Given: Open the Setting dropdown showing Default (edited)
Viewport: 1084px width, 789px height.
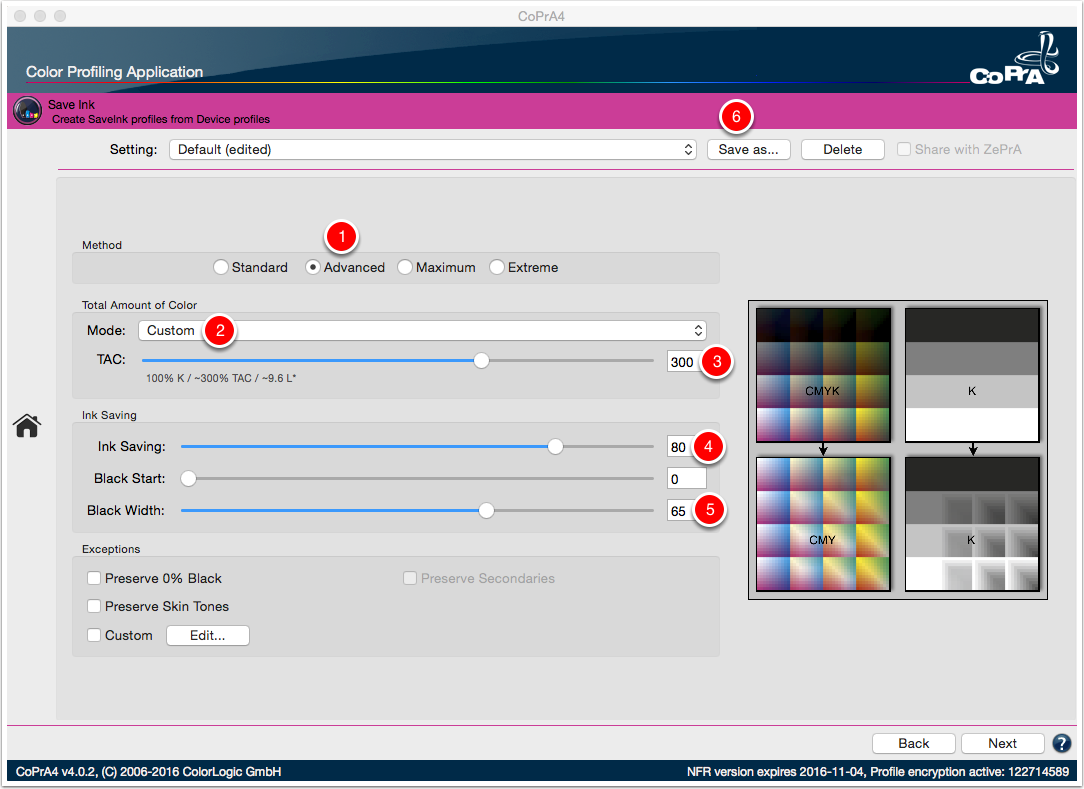Looking at the screenshot, I should click(x=433, y=149).
